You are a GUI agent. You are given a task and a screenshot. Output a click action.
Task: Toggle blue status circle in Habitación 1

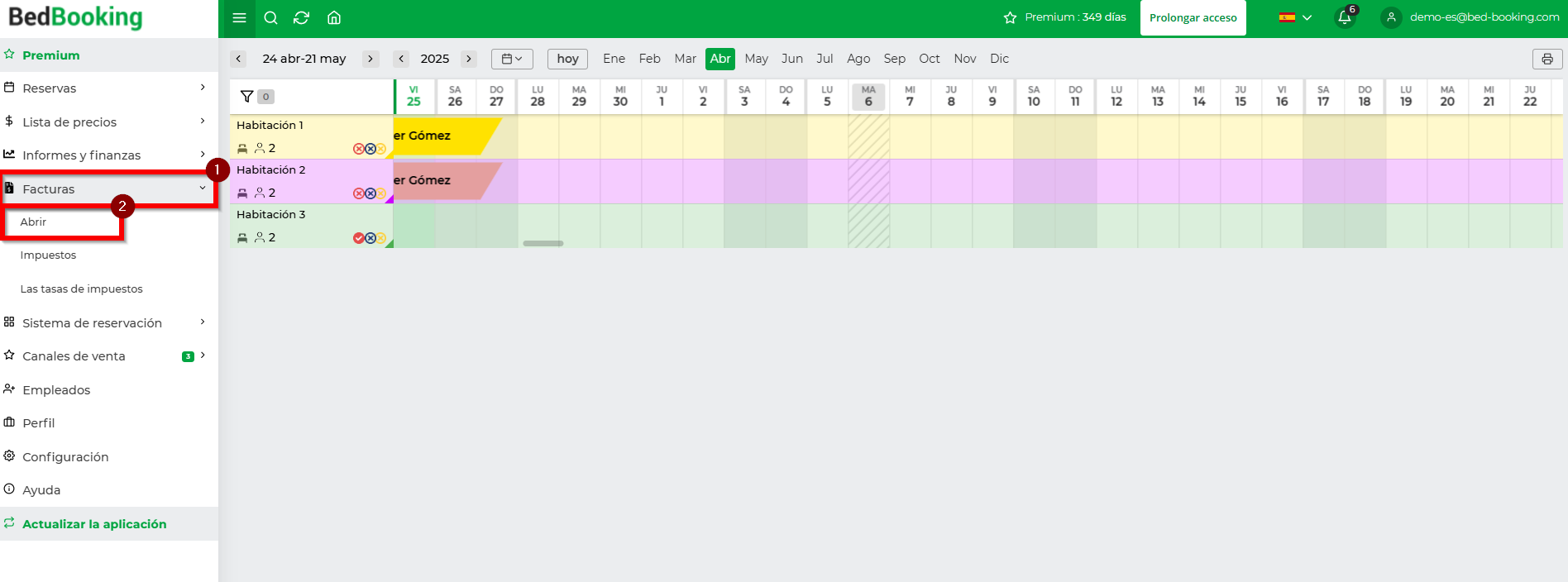tap(370, 149)
